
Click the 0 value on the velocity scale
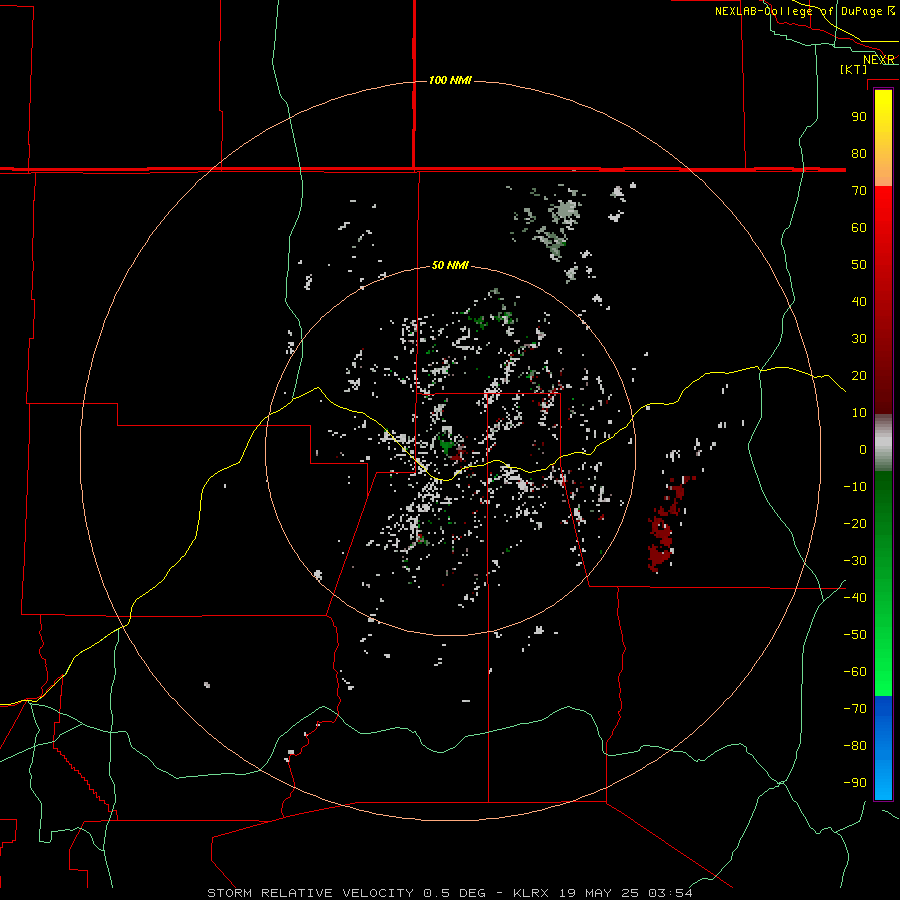(863, 449)
